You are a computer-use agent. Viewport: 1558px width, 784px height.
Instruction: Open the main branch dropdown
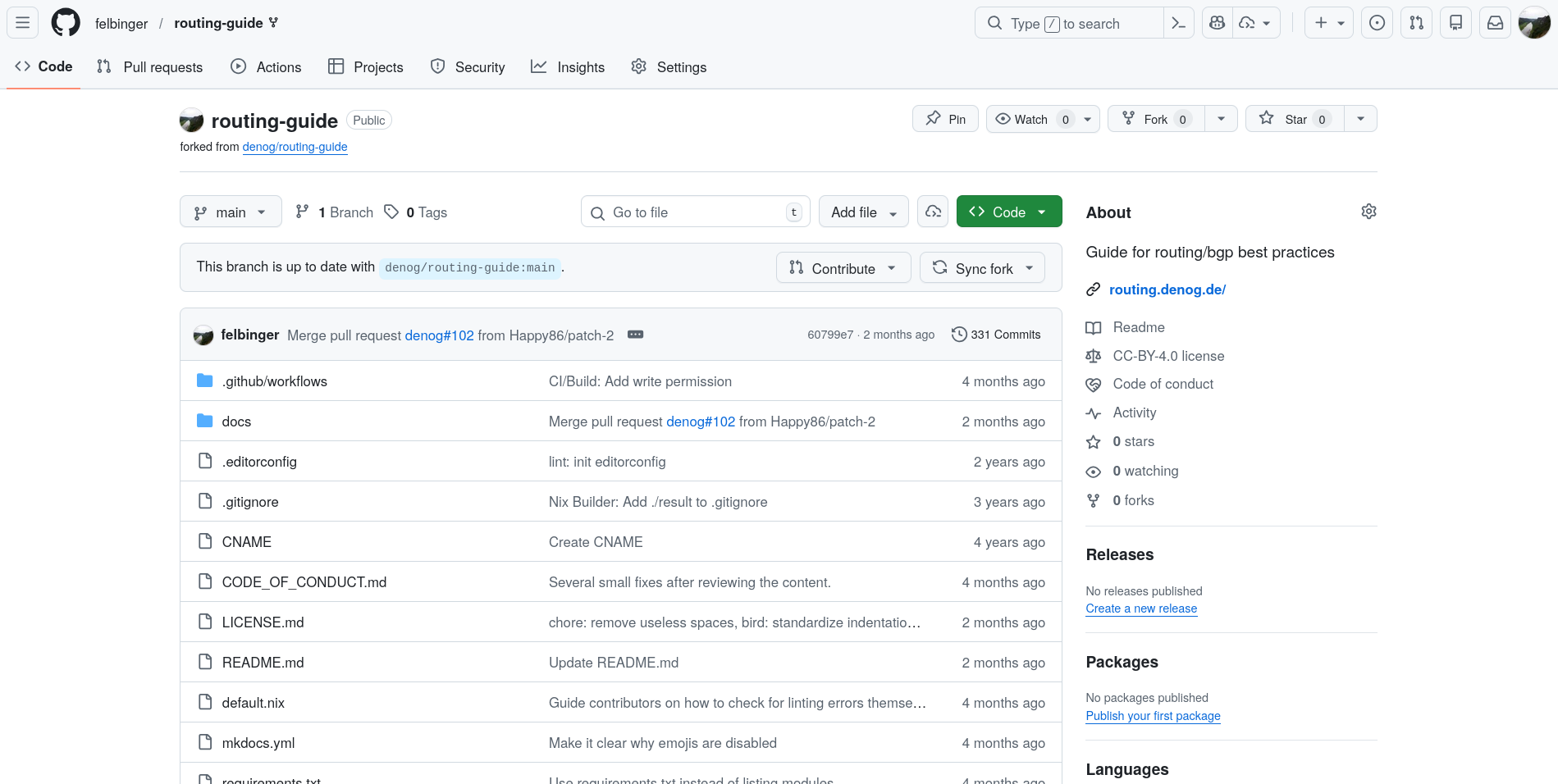coord(231,212)
